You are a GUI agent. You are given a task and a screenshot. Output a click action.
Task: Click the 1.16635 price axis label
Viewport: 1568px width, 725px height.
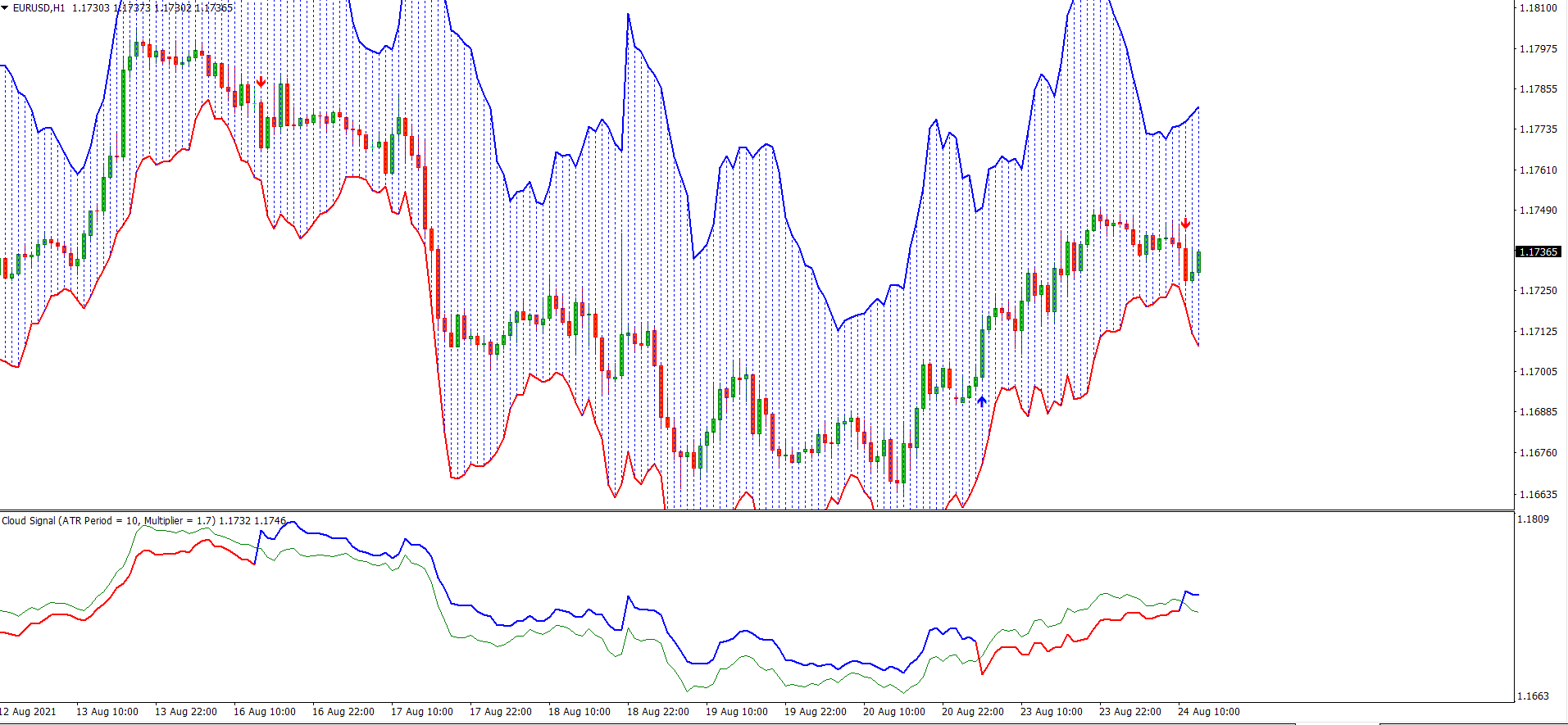tap(1538, 494)
